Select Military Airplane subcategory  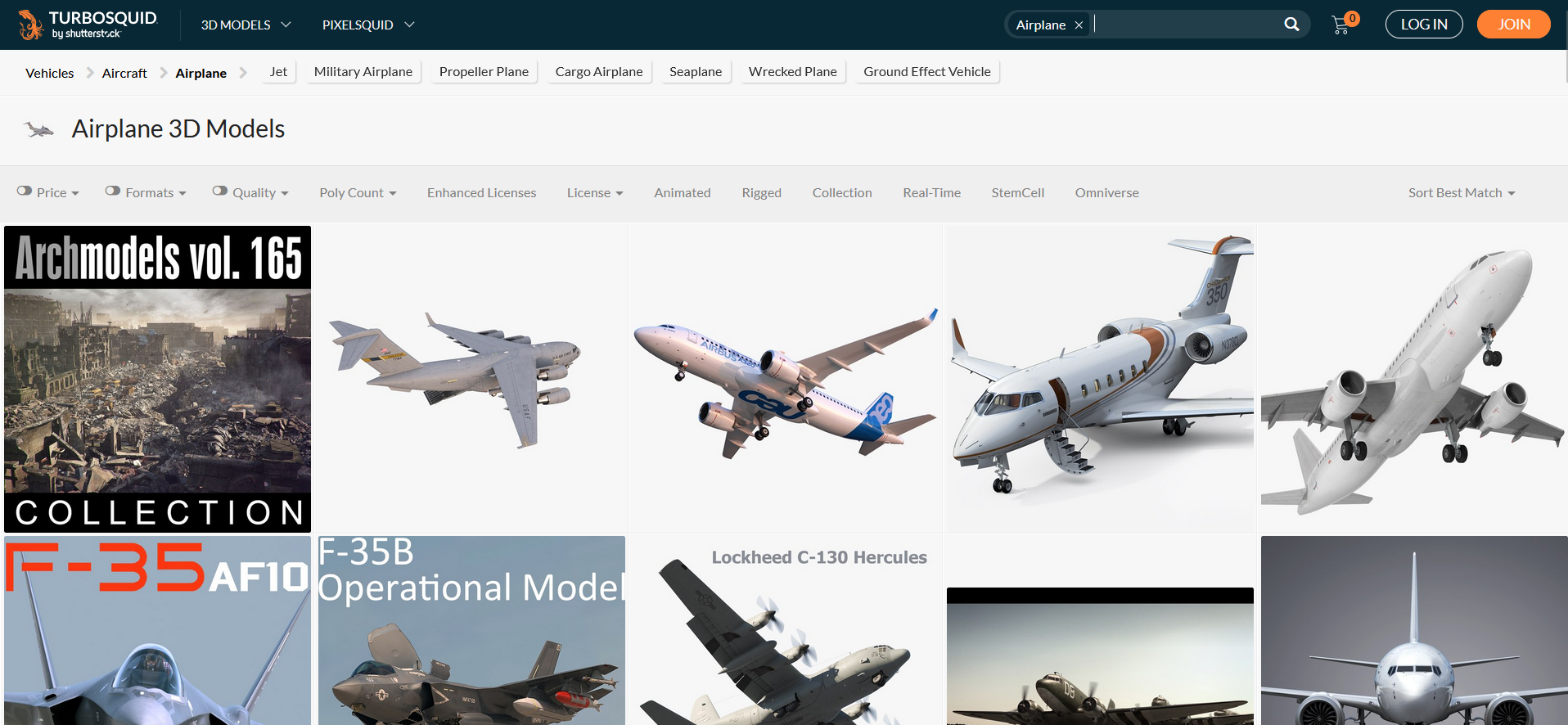(363, 72)
